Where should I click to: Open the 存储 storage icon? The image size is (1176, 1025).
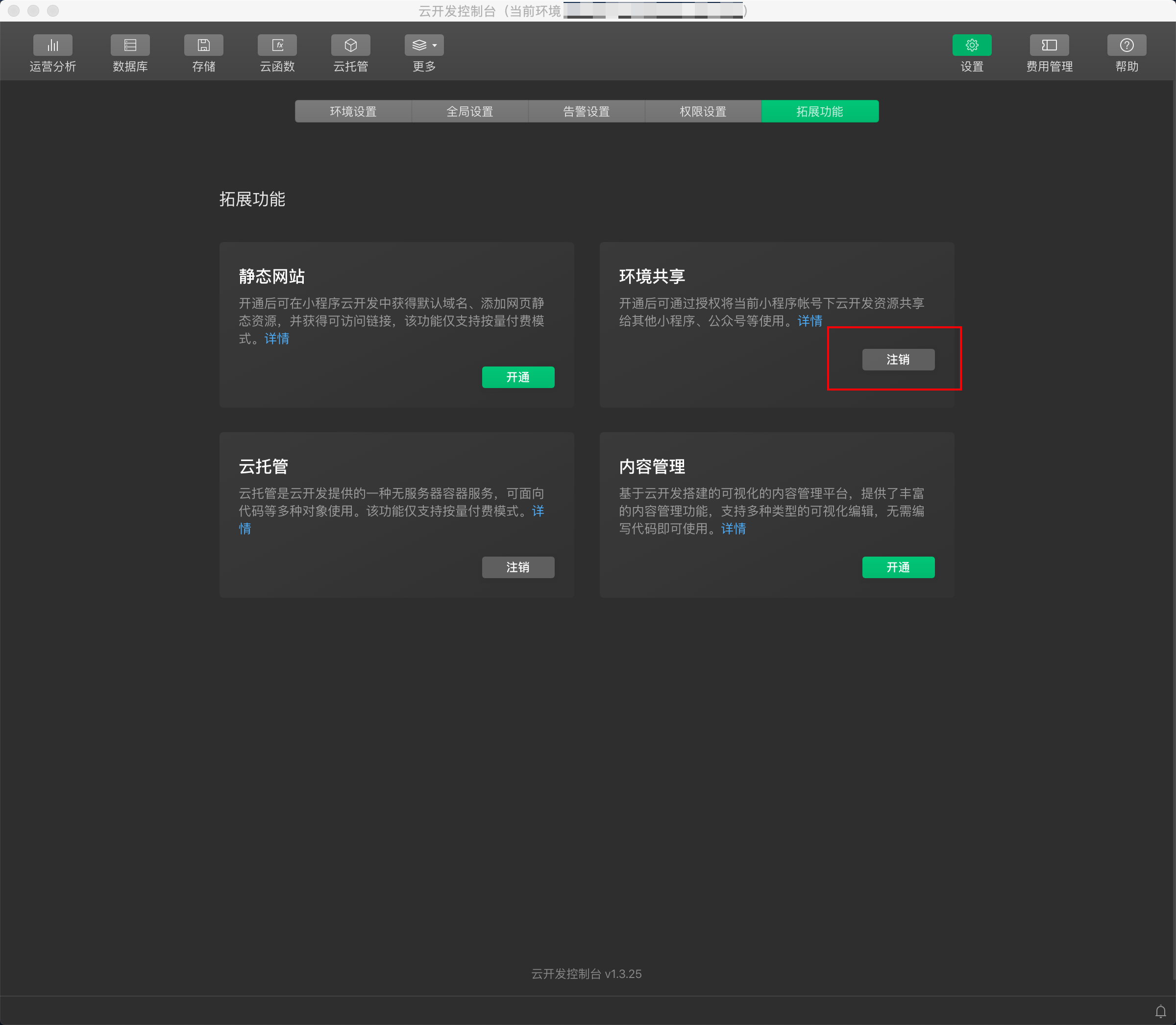[204, 45]
